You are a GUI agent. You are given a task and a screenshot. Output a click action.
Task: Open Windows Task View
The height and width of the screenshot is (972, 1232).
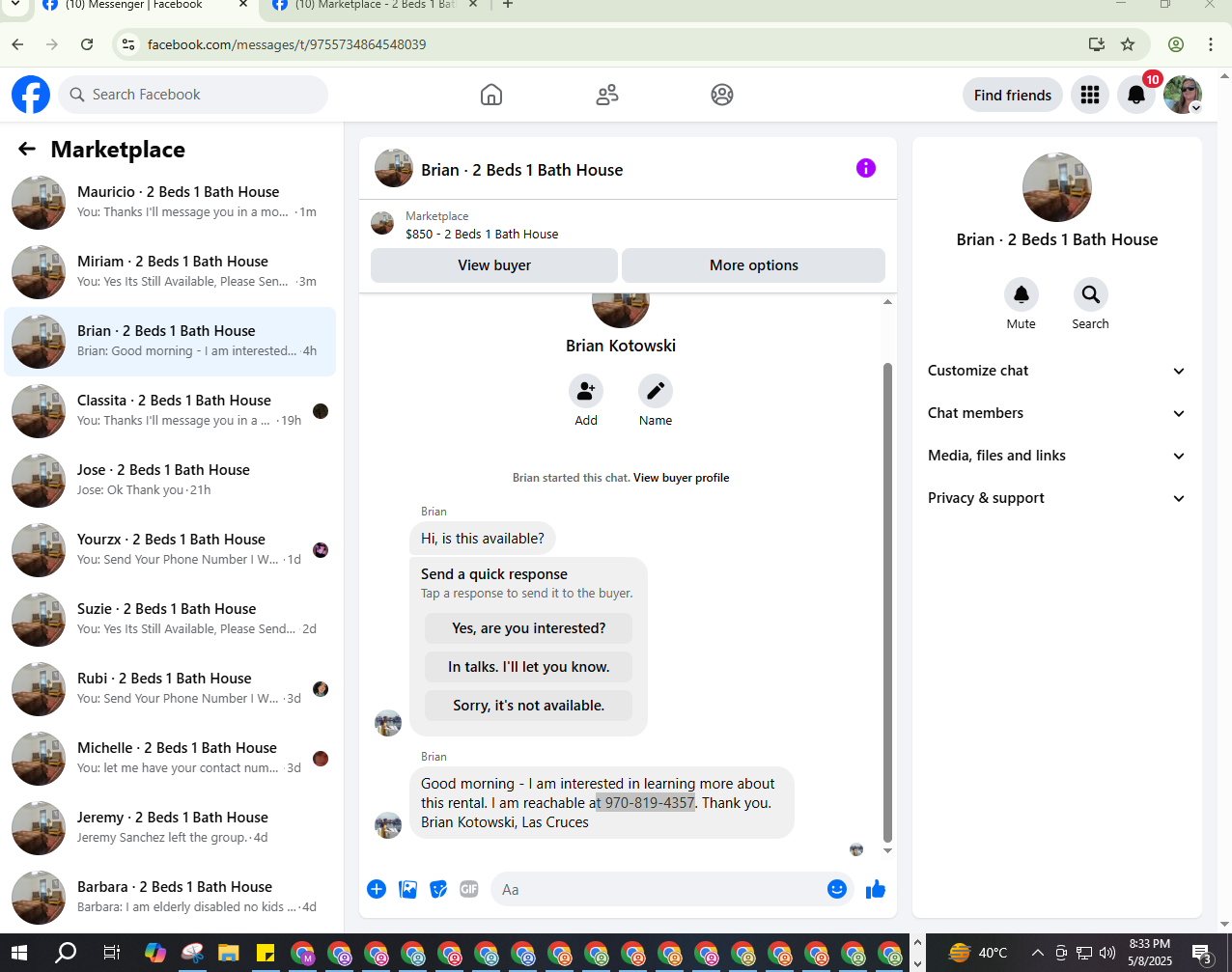coord(112,953)
